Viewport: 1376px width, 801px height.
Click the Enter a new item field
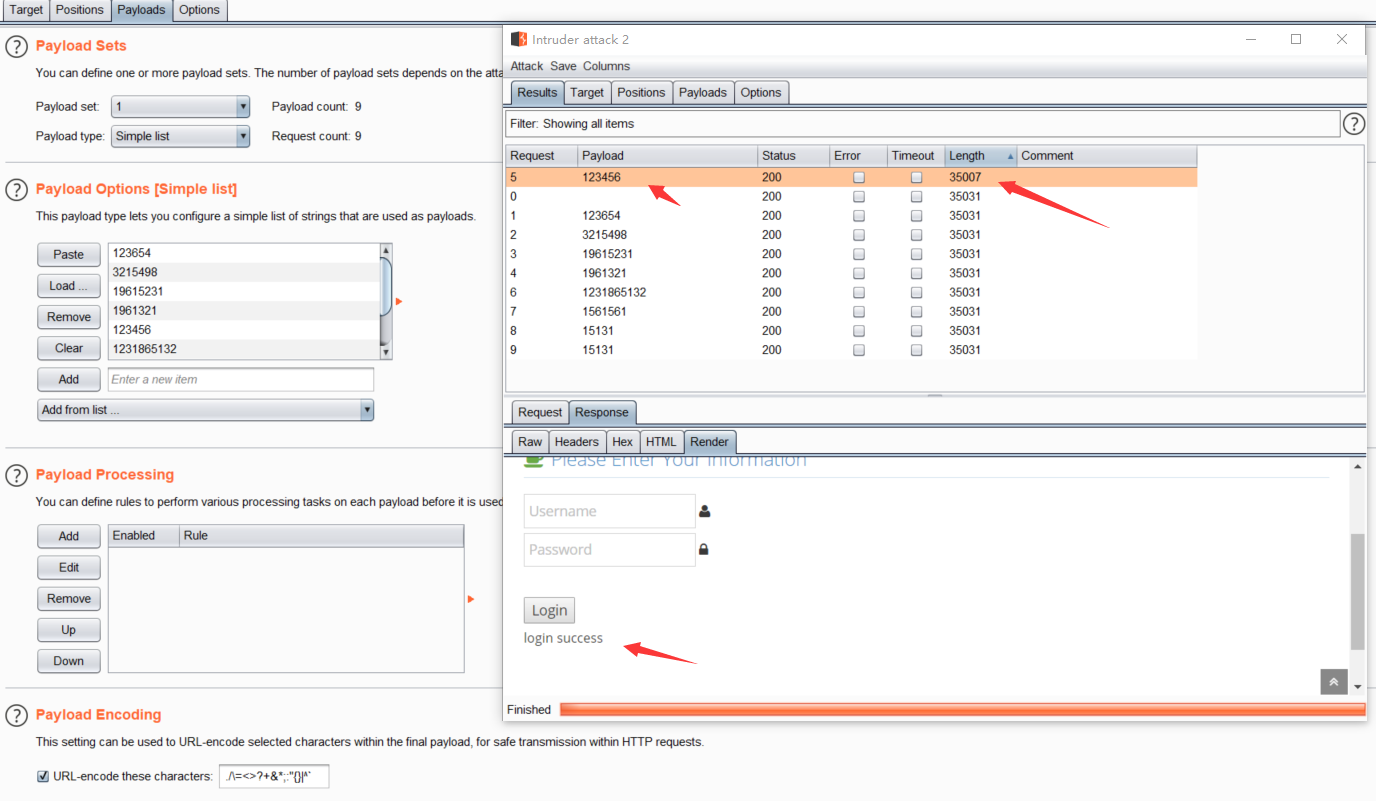pos(240,380)
